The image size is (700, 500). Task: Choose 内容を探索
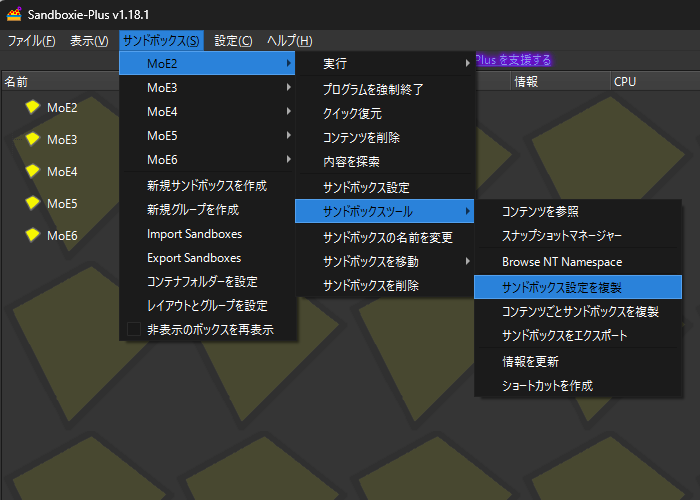pyautogui.click(x=385, y=162)
